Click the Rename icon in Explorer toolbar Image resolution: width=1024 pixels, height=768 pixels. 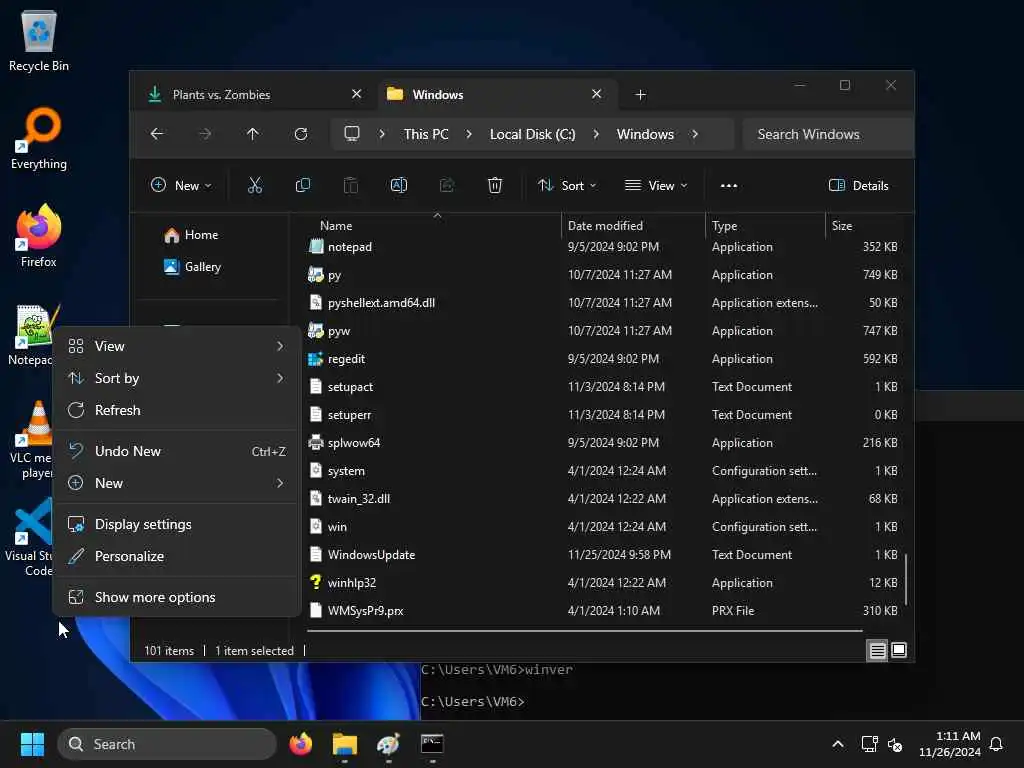pos(398,185)
